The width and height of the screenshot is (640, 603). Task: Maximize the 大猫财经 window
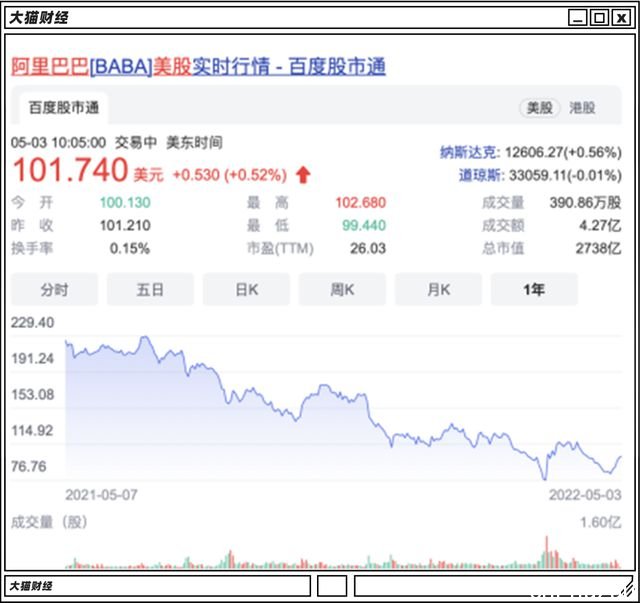(599, 18)
